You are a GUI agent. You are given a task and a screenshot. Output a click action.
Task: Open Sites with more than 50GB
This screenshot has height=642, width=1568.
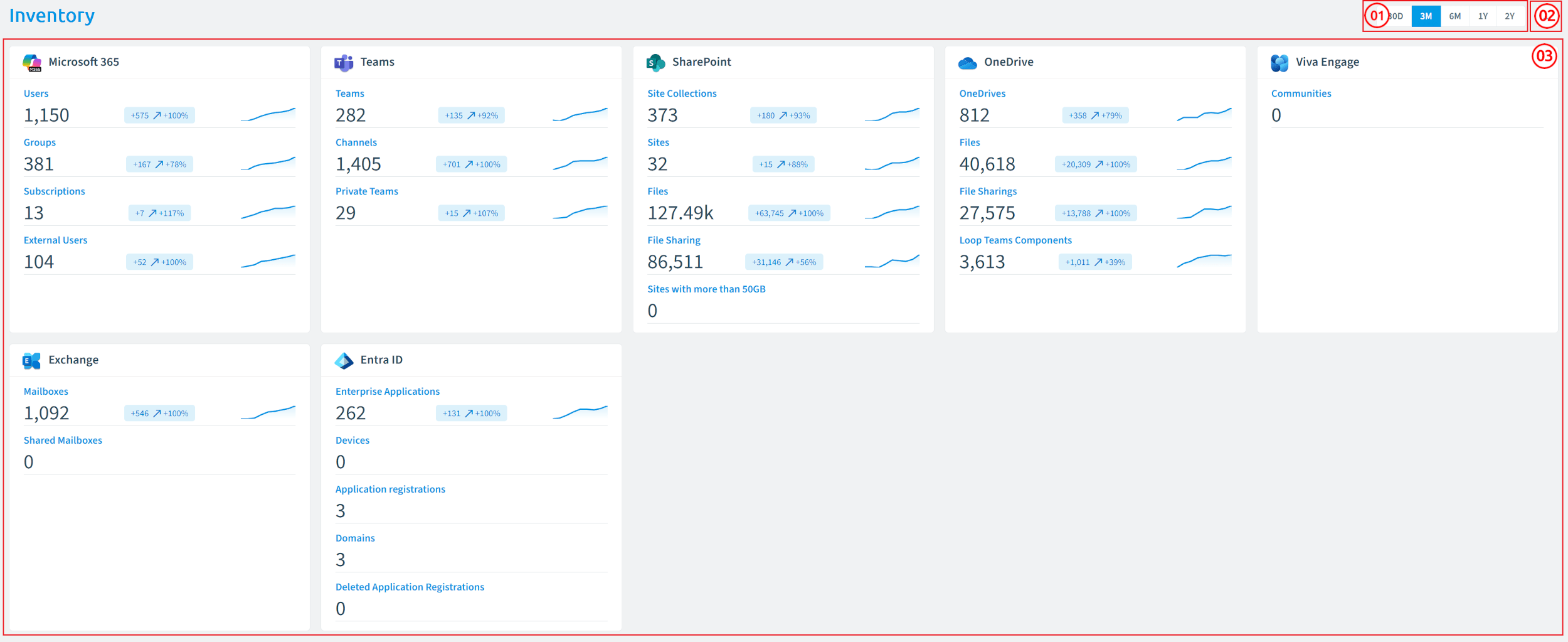(x=706, y=289)
